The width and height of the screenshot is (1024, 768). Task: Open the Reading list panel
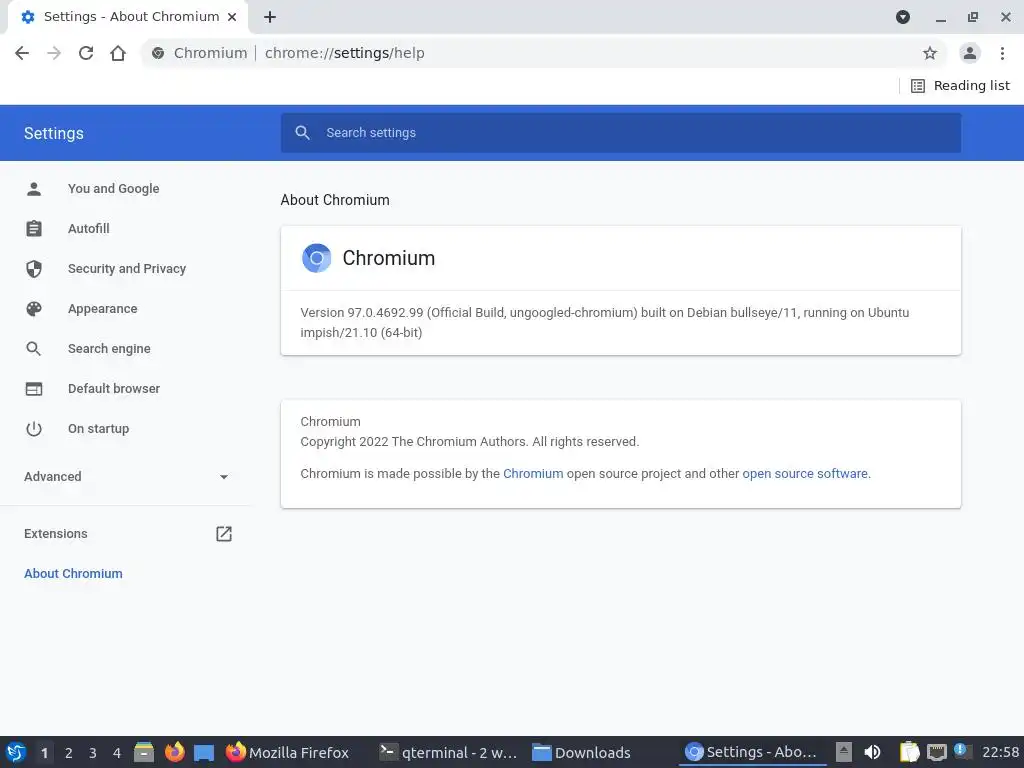point(960,86)
